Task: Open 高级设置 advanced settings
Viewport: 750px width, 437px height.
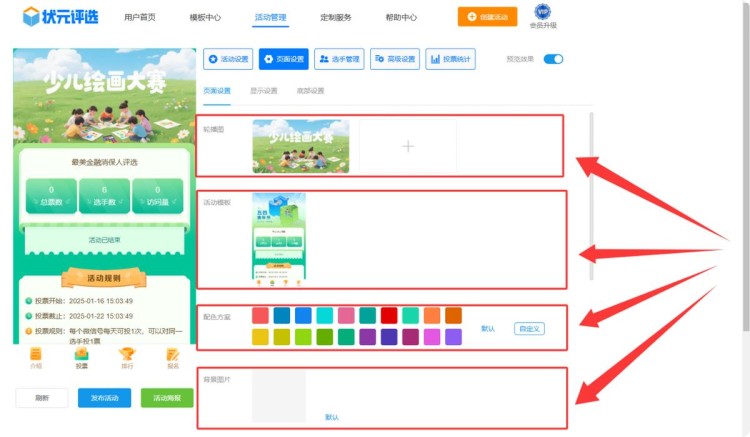Action: (395, 59)
